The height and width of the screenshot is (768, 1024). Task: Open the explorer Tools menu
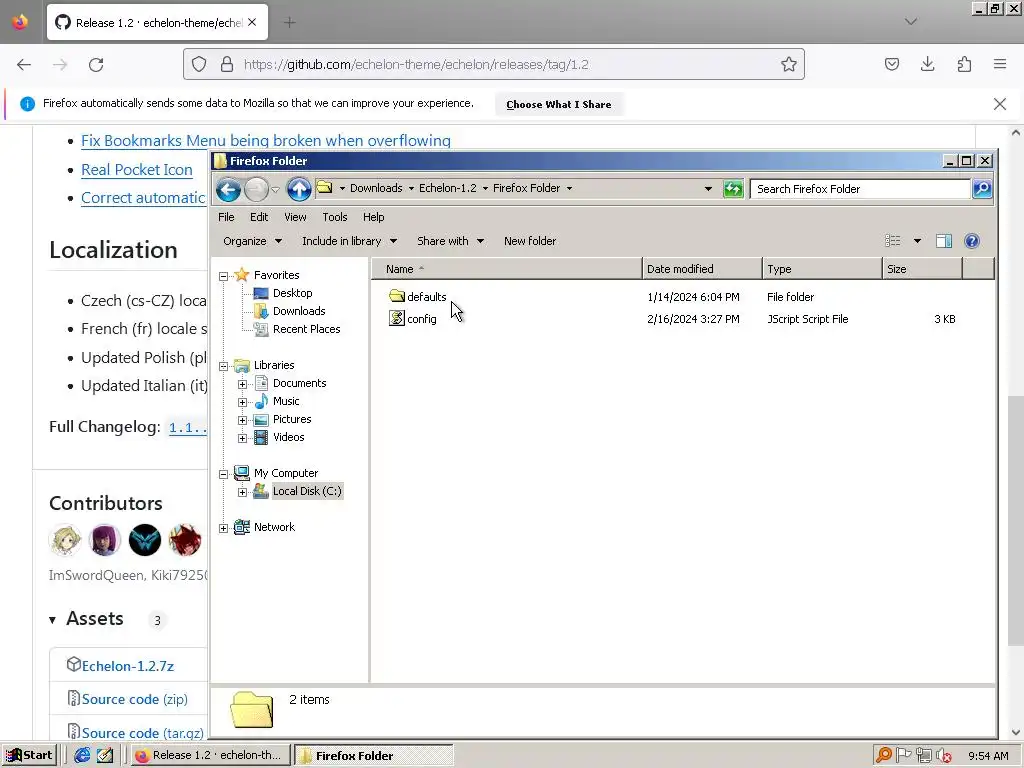[334, 217]
